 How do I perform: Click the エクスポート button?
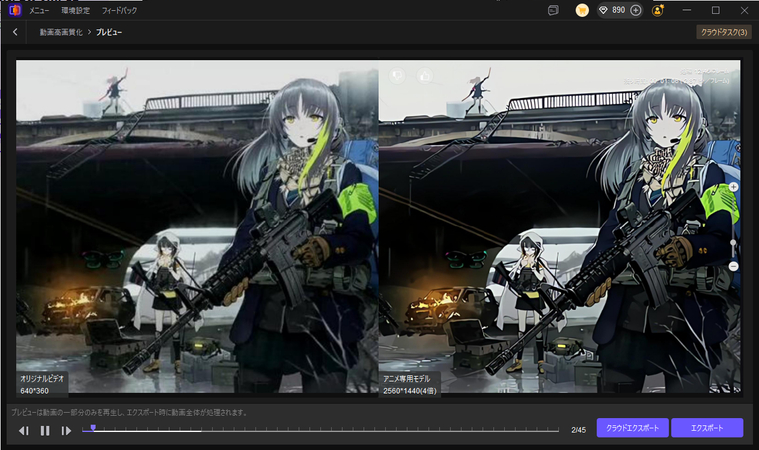point(707,428)
